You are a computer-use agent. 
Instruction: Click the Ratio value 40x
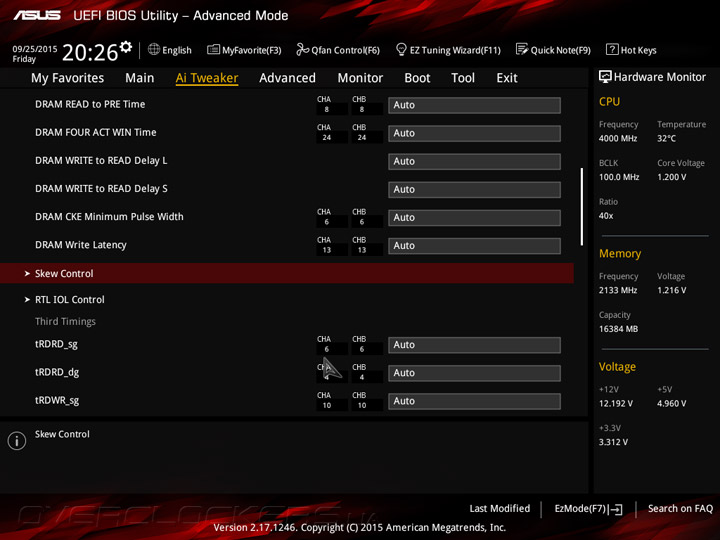tap(606, 216)
